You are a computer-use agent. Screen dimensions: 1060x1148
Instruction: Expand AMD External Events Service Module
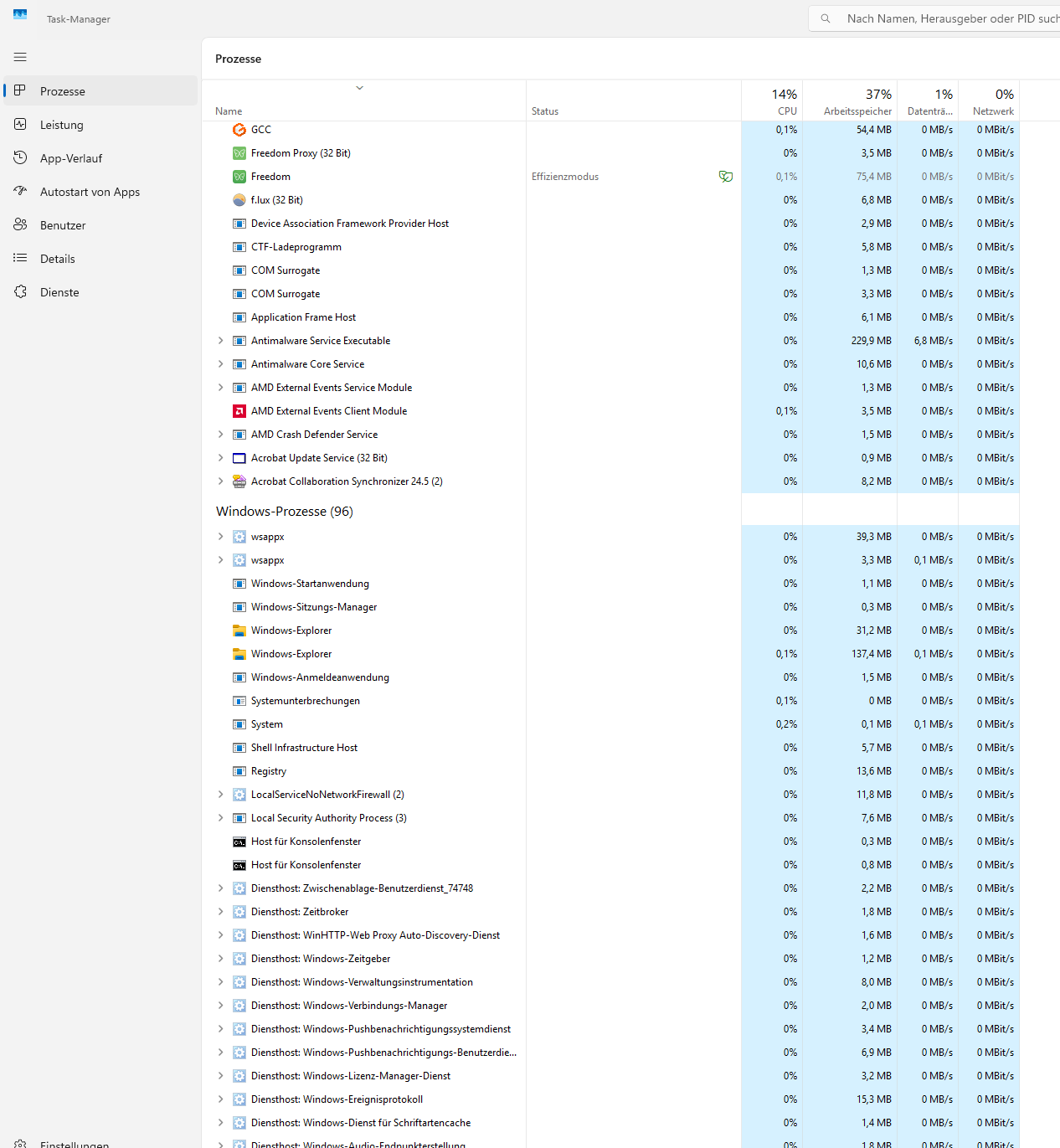(x=220, y=388)
